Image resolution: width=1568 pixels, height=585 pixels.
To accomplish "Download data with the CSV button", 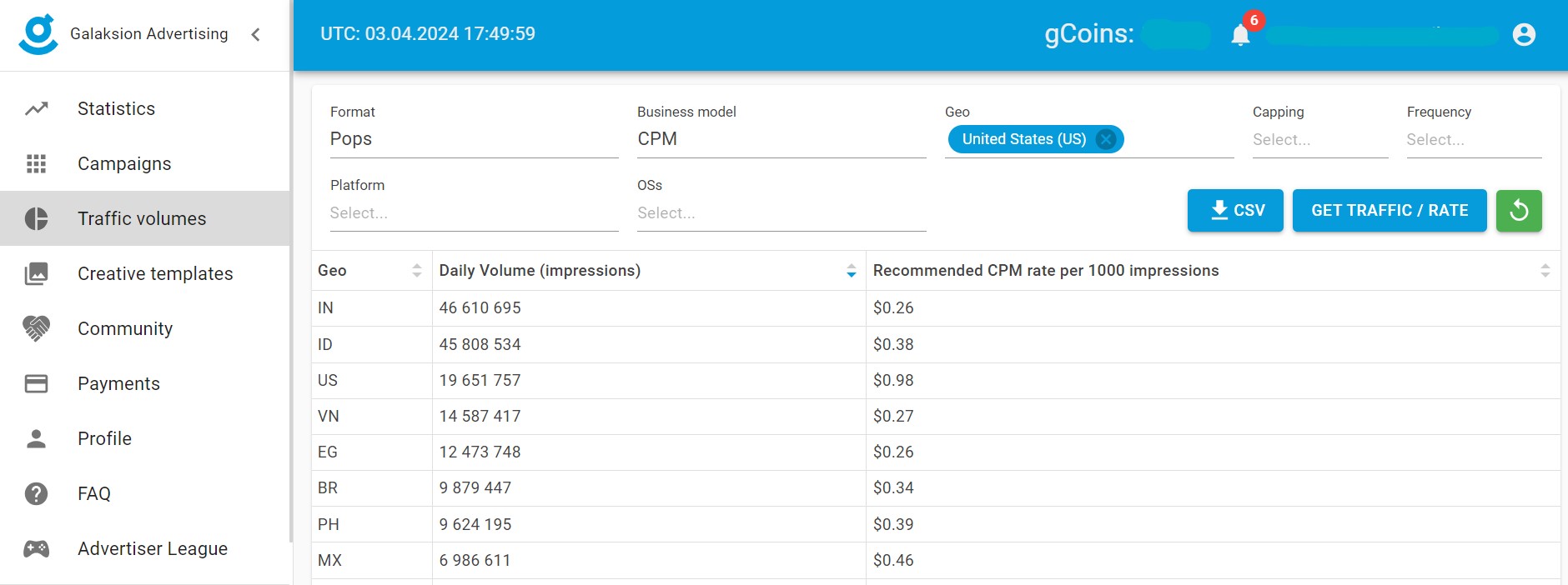I will [x=1235, y=210].
